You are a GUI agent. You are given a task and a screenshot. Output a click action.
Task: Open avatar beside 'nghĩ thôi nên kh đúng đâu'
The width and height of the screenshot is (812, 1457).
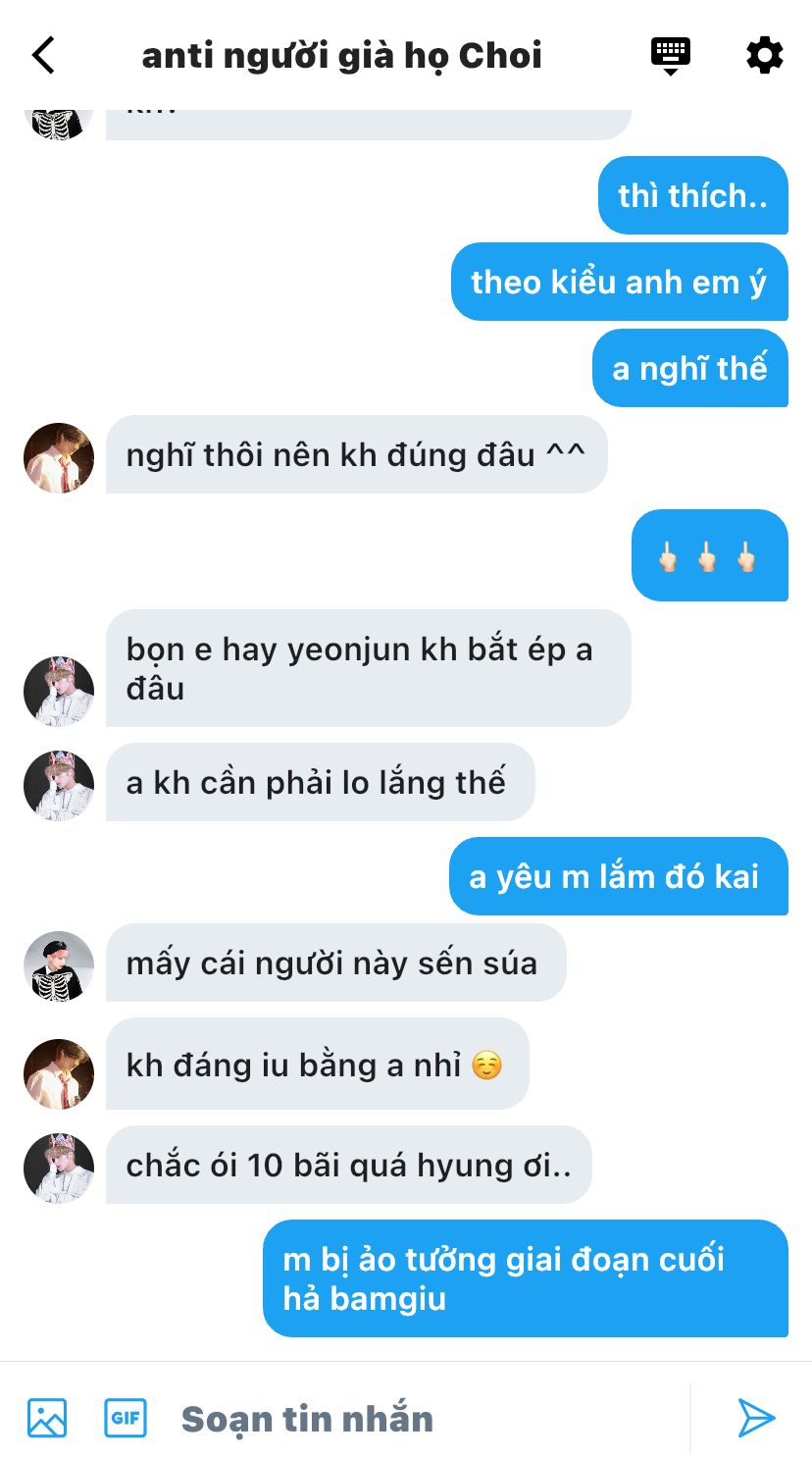(59, 458)
